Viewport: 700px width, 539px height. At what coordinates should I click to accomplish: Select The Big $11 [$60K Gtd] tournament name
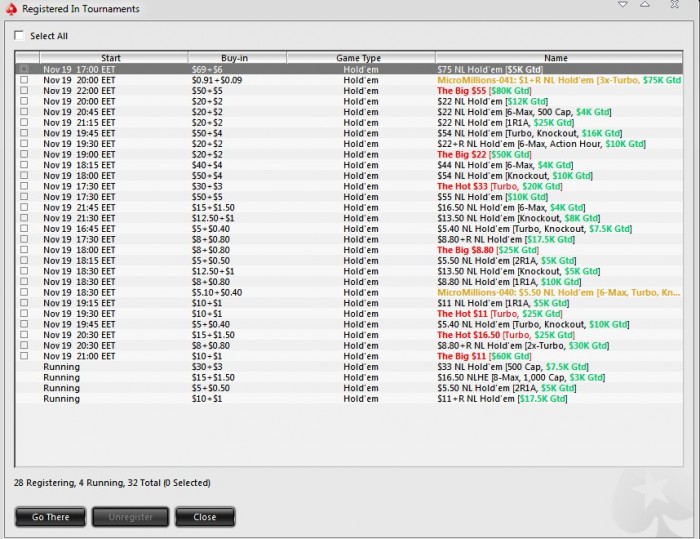coord(484,356)
